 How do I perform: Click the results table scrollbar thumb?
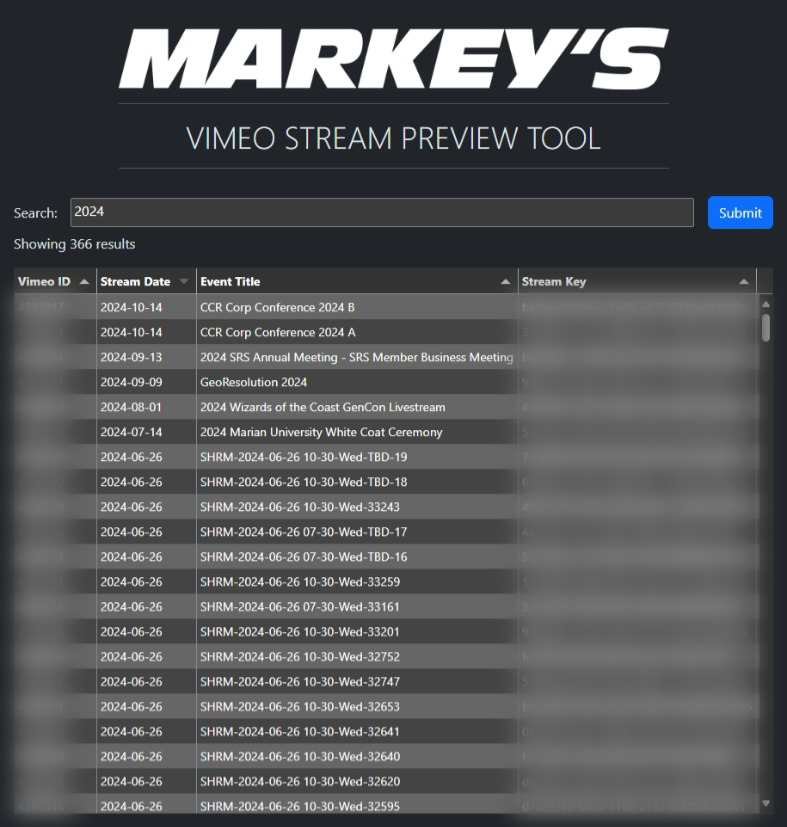766,328
